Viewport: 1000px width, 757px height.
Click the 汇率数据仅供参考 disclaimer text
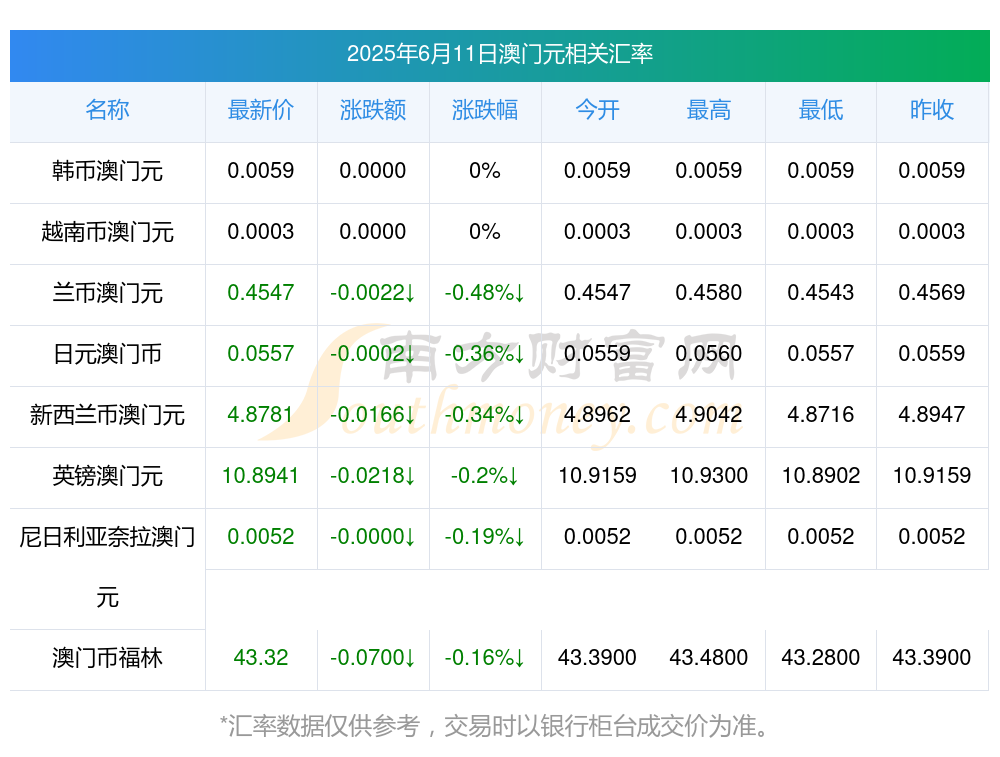point(495,726)
